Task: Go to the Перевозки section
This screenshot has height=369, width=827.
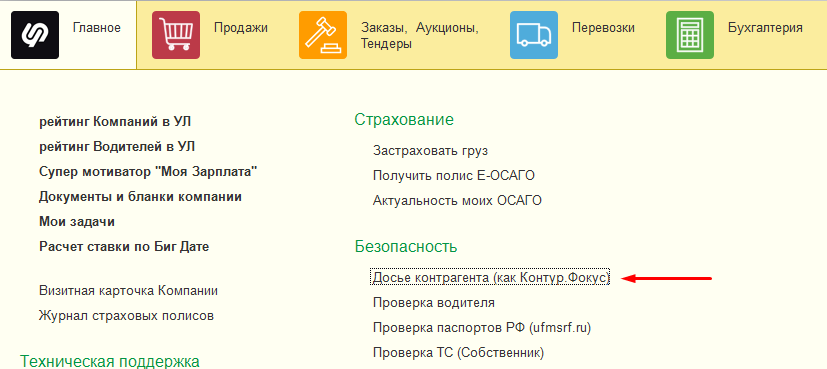Action: point(603,28)
